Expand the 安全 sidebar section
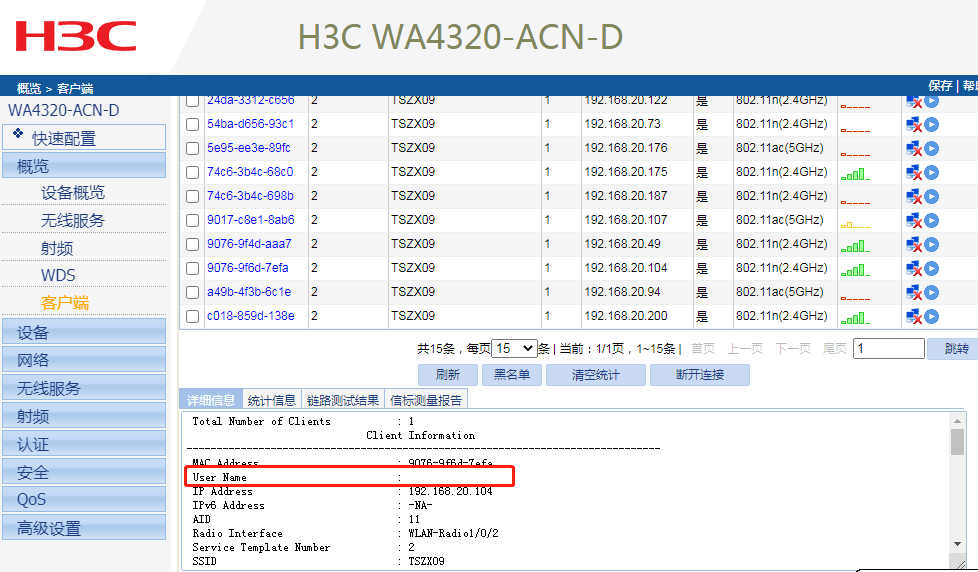The image size is (978, 572). click(84, 472)
